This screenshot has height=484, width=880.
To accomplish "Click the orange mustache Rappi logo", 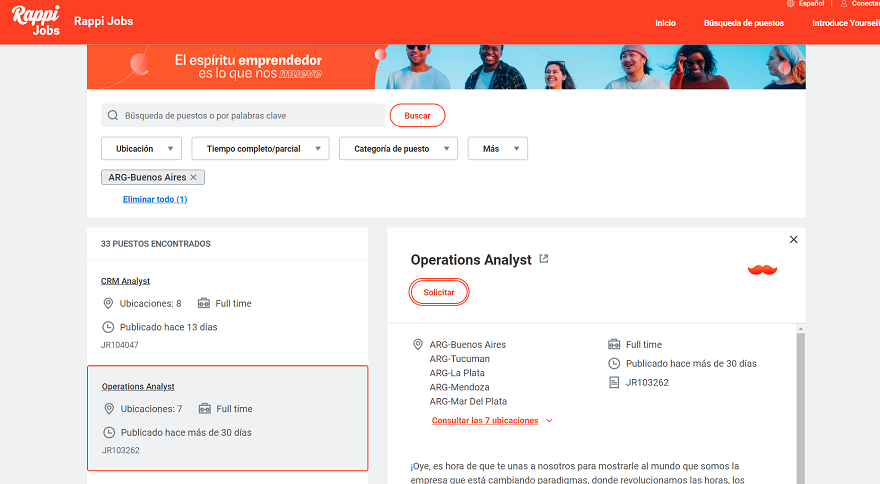I will point(762,270).
